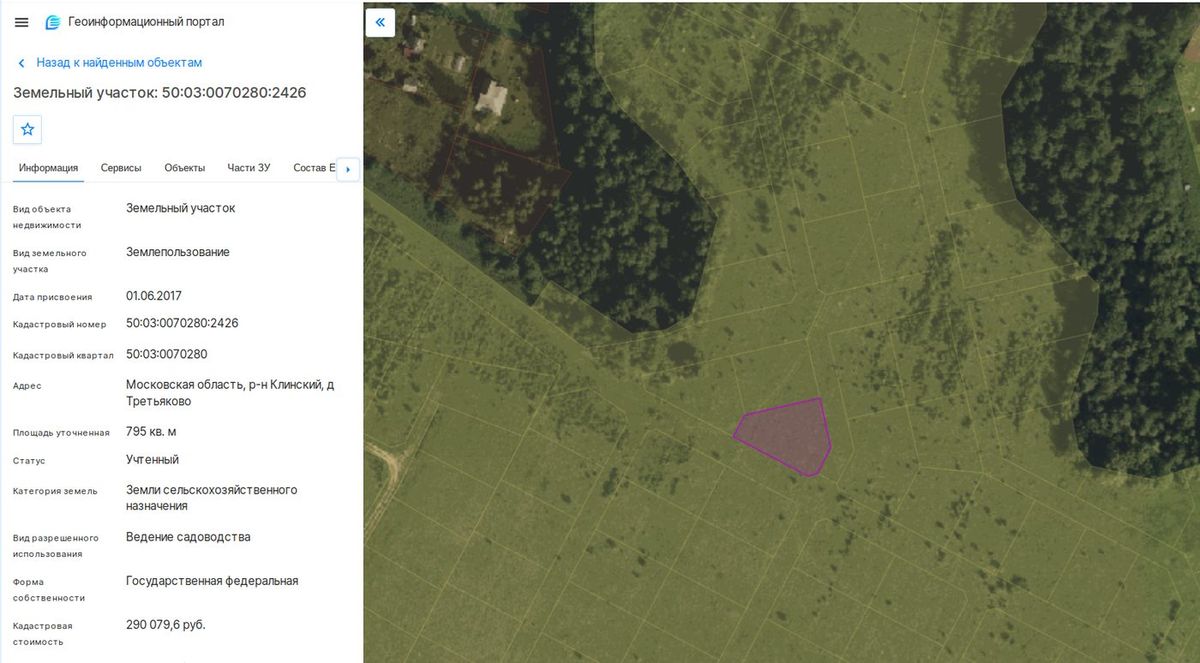This screenshot has height=663, width=1200.
Task: Click the parcel heading Земельный участок: 50:03:0070280:2426
Action: (x=159, y=93)
